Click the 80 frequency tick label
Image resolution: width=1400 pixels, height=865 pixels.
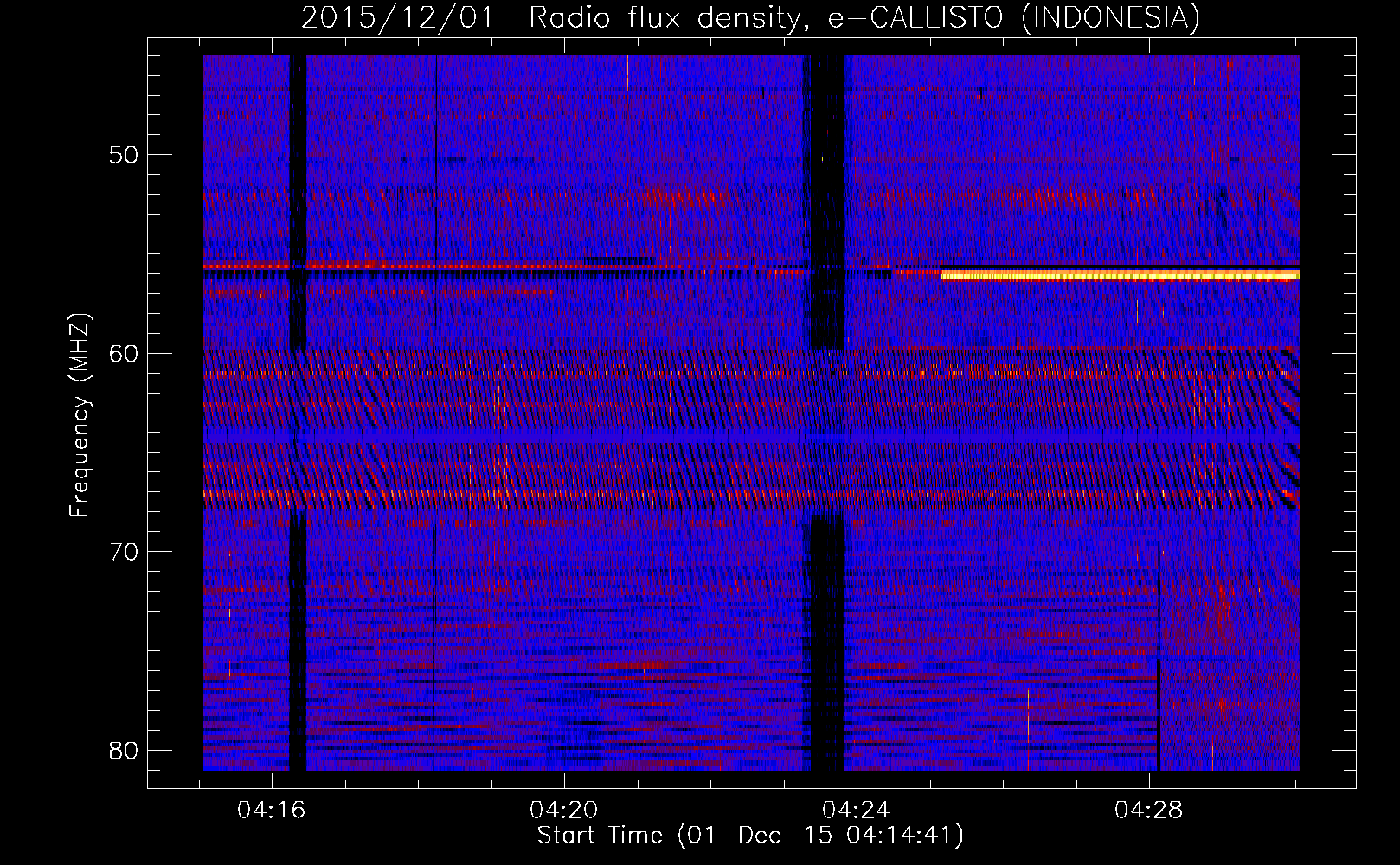tap(125, 749)
